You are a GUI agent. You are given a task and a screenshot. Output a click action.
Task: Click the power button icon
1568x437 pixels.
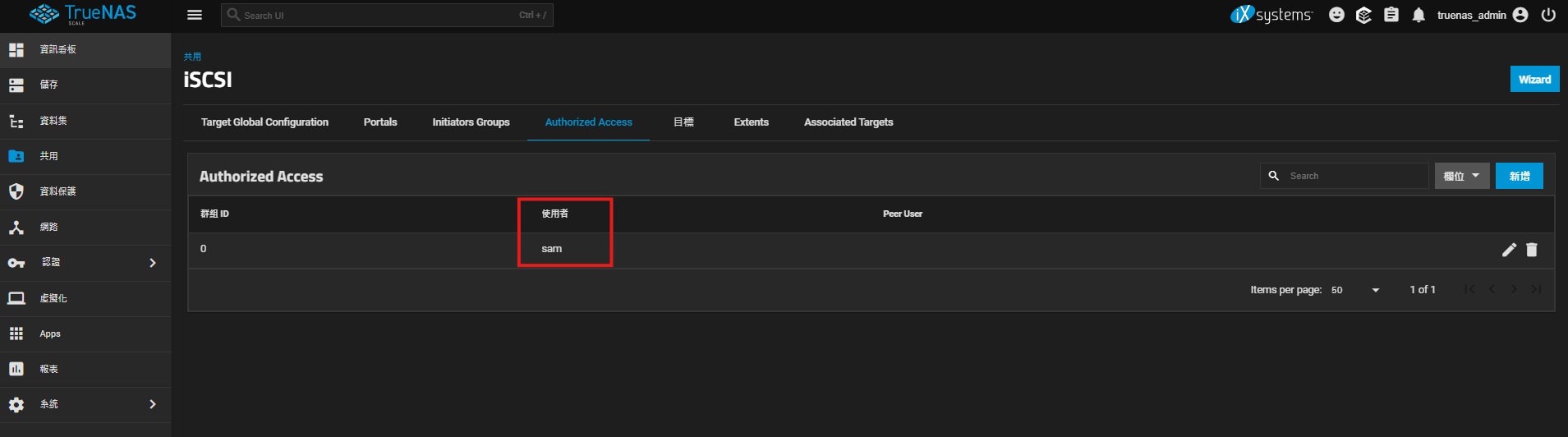click(x=1548, y=15)
